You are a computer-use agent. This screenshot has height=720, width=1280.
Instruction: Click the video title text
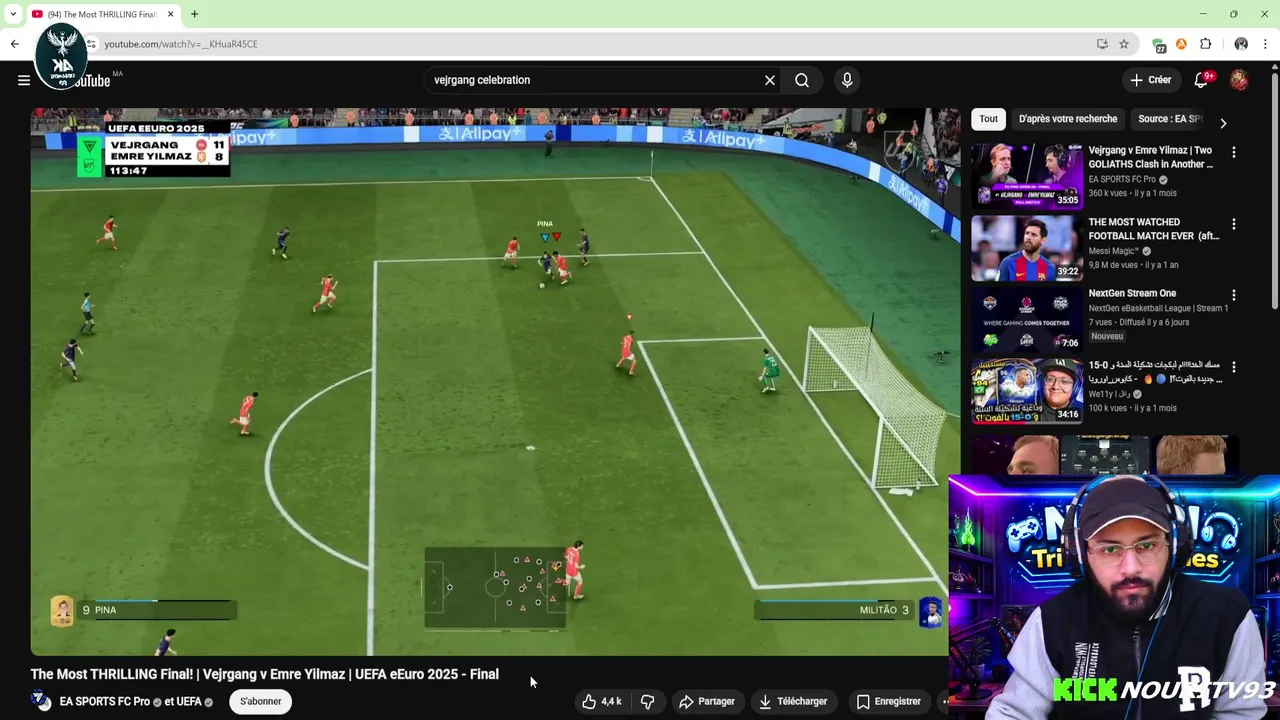point(265,674)
